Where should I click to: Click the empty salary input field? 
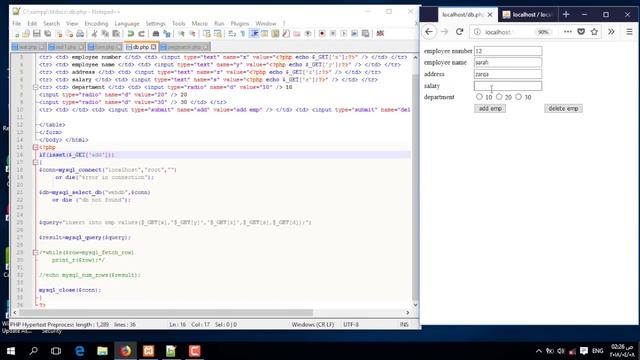coord(508,86)
